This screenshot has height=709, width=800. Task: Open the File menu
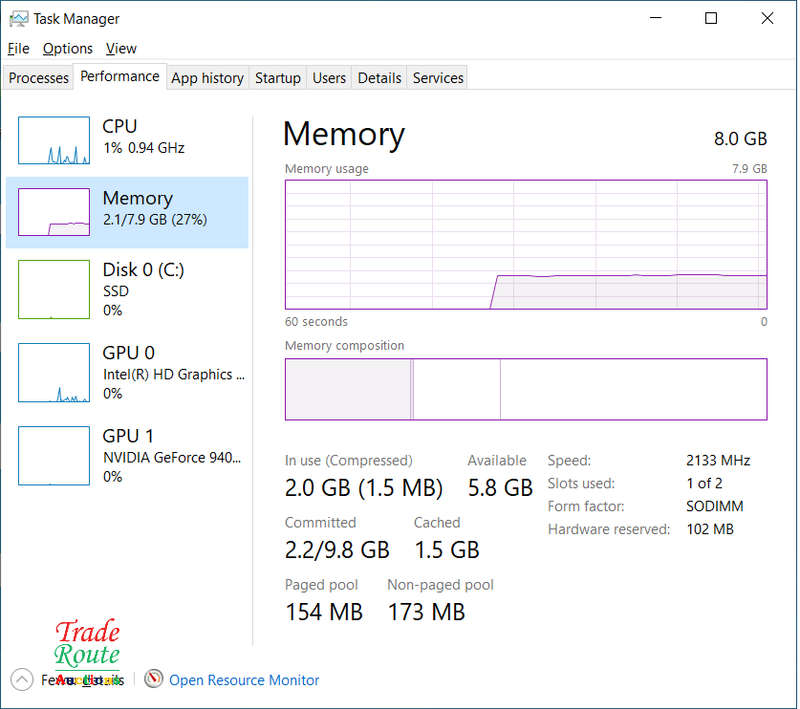(x=18, y=48)
